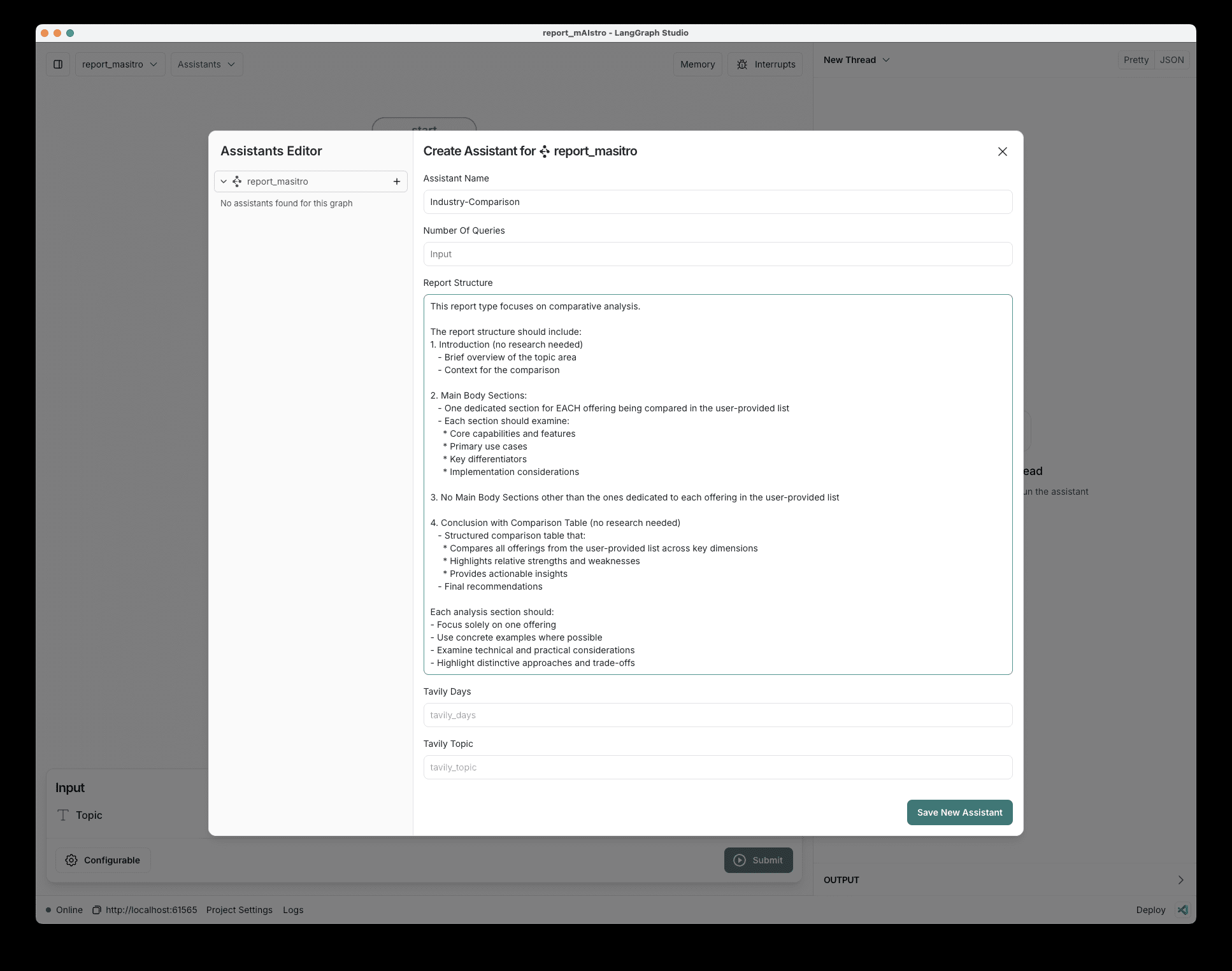This screenshot has height=971, width=1232.
Task: Click the report_masitro graph node icon
Action: (x=239, y=181)
